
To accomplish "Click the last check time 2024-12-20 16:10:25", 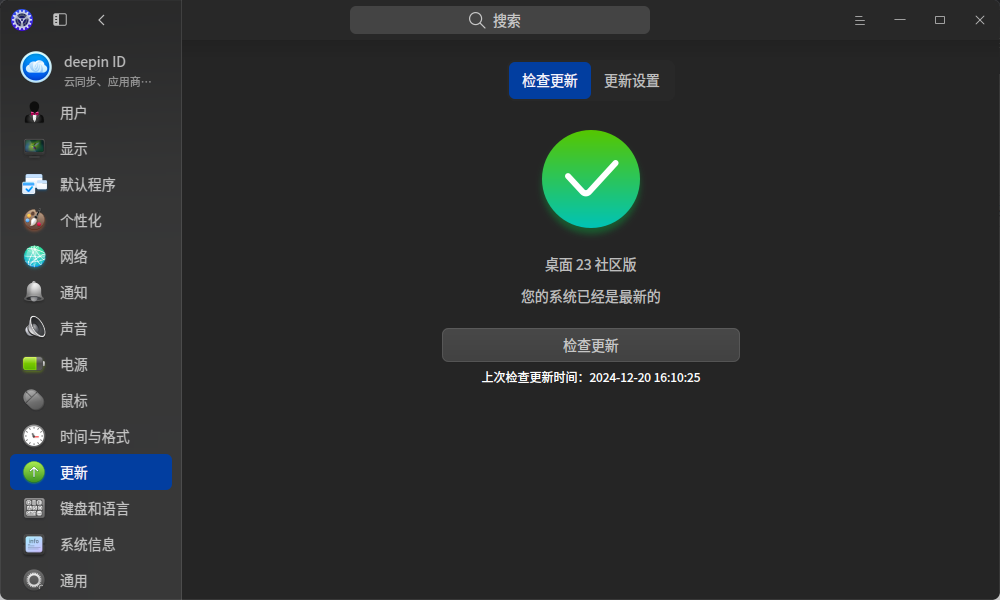I will (645, 377).
